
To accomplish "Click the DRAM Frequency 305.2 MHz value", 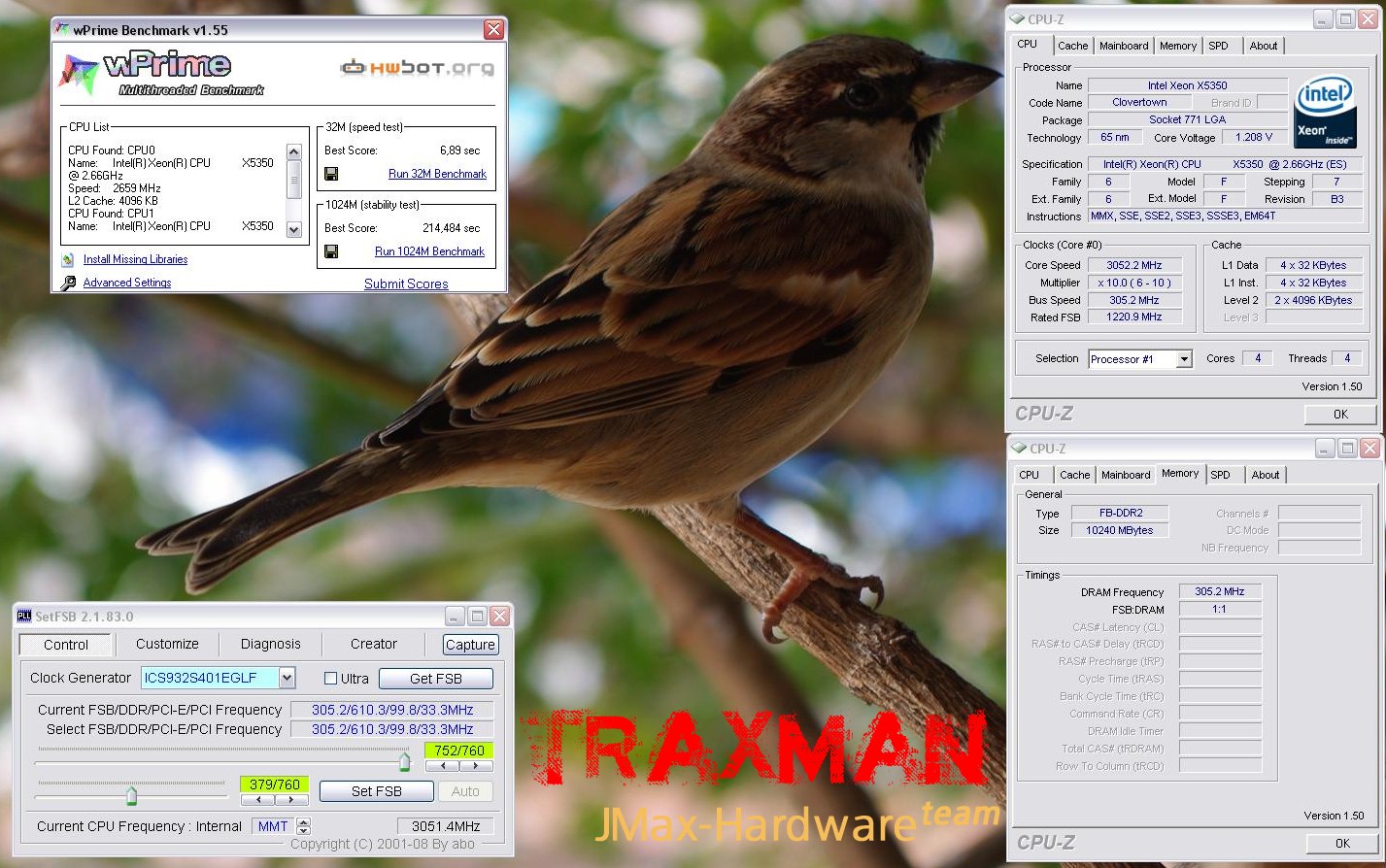I will (1221, 591).
